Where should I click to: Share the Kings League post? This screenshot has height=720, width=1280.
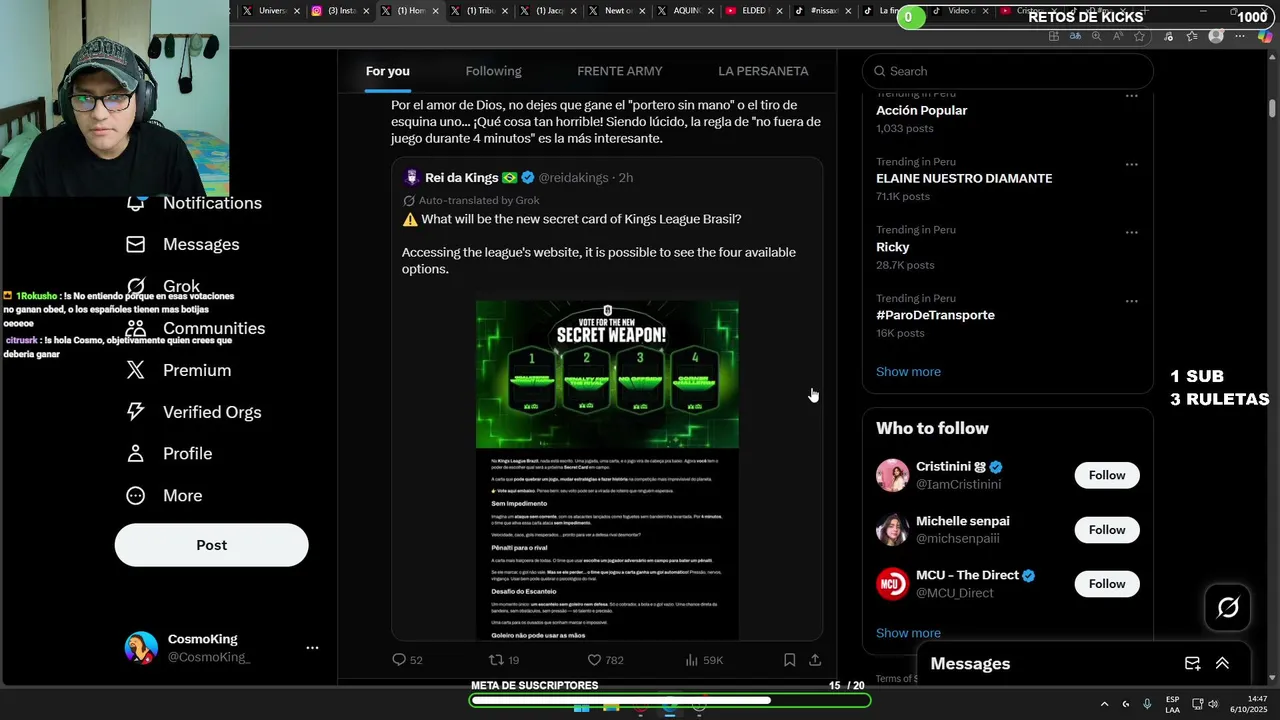tap(815, 660)
